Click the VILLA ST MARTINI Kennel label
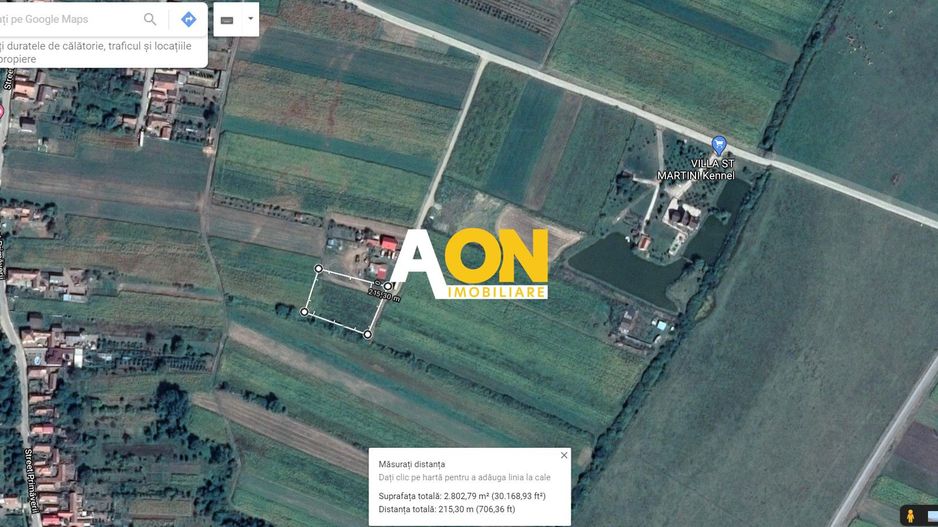Screen dimensions: 938x527 [696, 169]
